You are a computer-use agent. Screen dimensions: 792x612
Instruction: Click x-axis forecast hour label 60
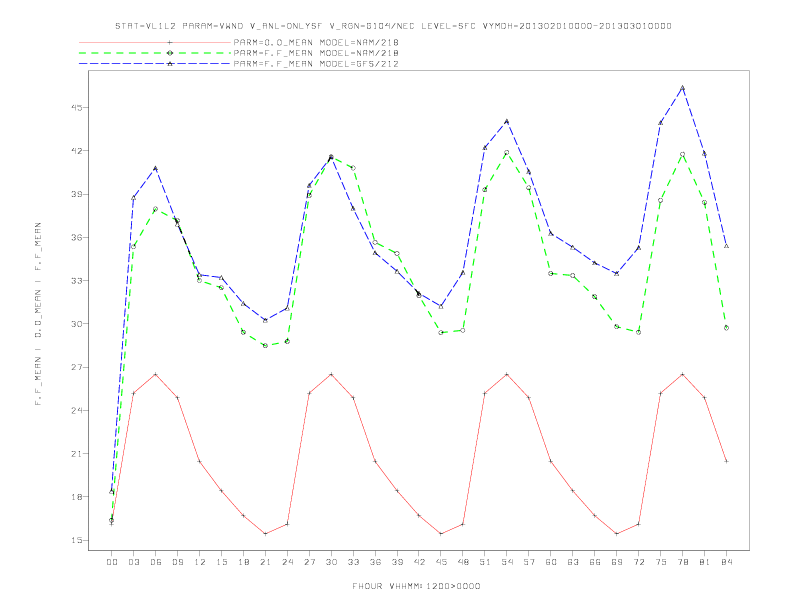551,562
